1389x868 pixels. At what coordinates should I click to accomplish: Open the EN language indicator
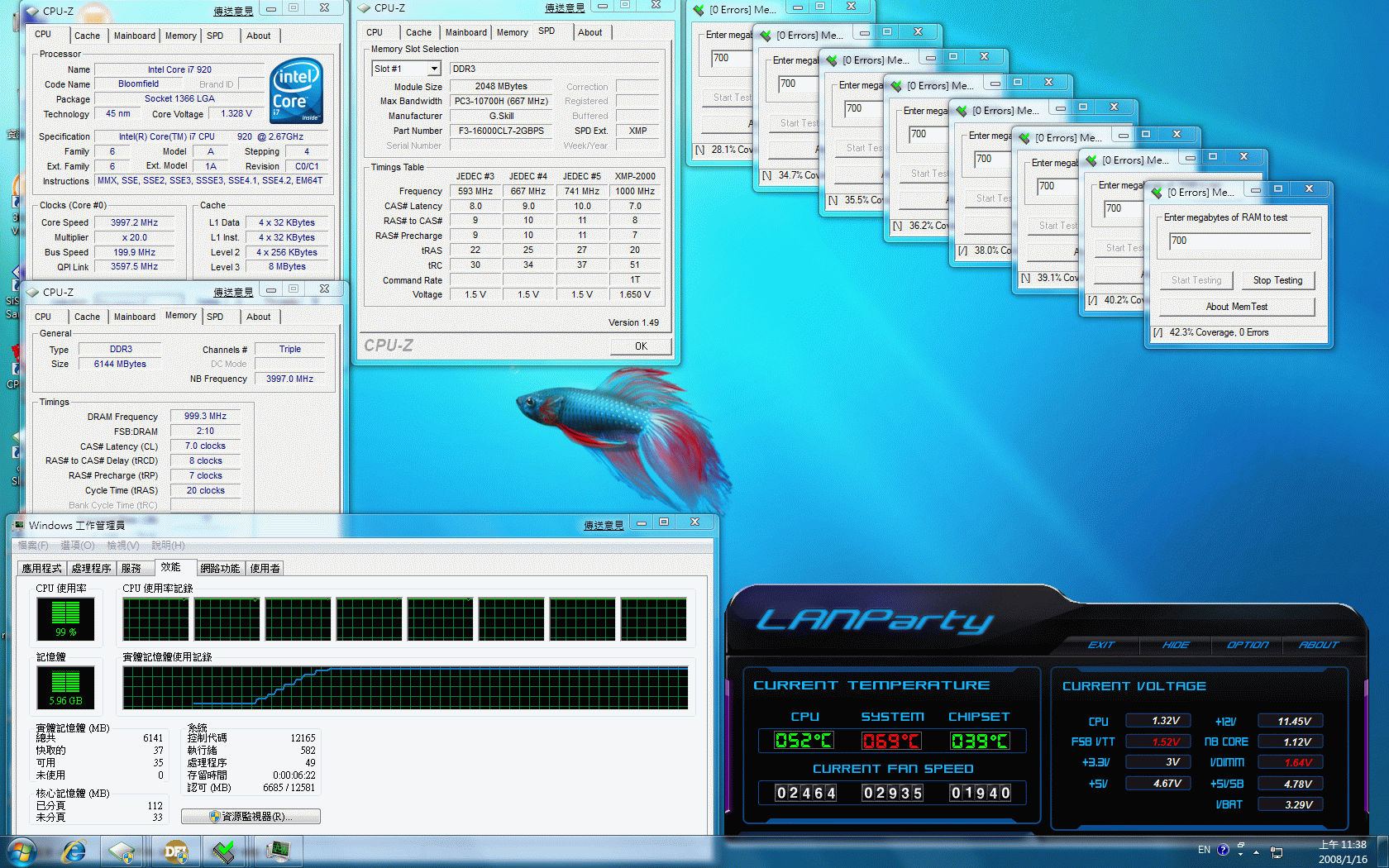[1204, 849]
